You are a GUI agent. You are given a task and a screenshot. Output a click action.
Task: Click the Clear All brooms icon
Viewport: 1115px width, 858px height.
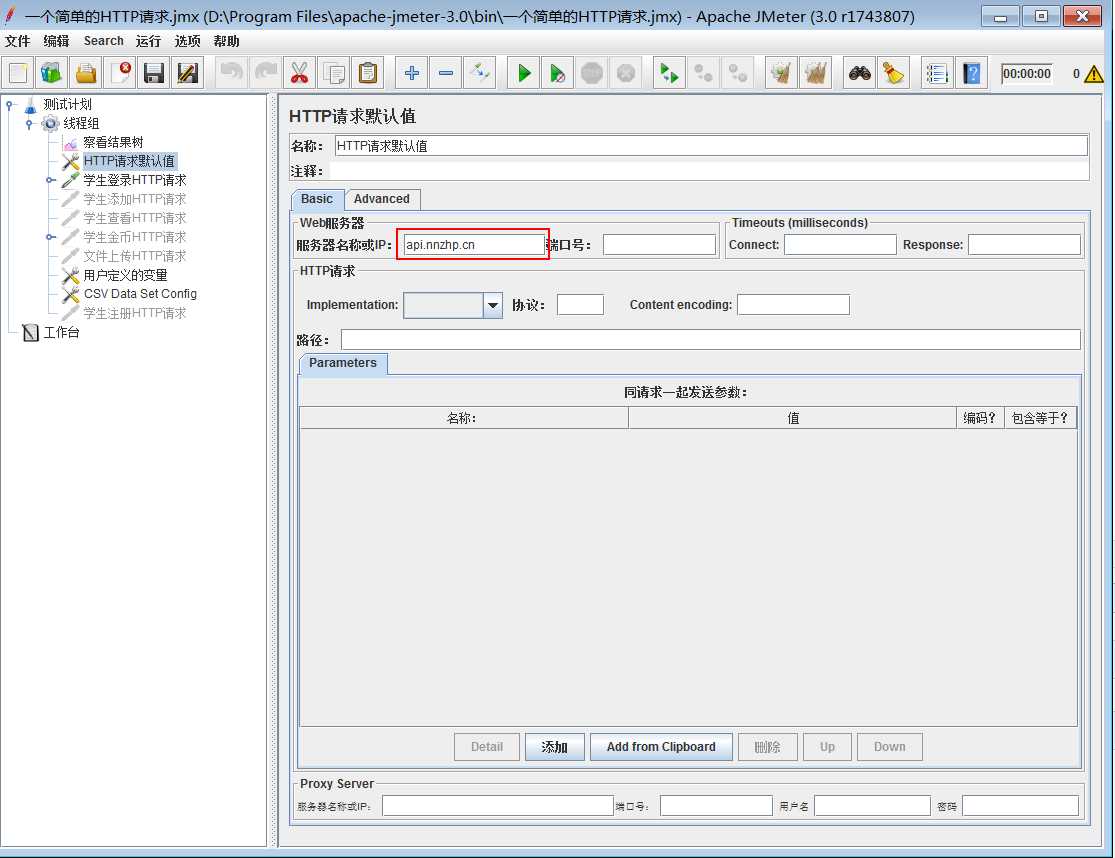[x=816, y=73]
